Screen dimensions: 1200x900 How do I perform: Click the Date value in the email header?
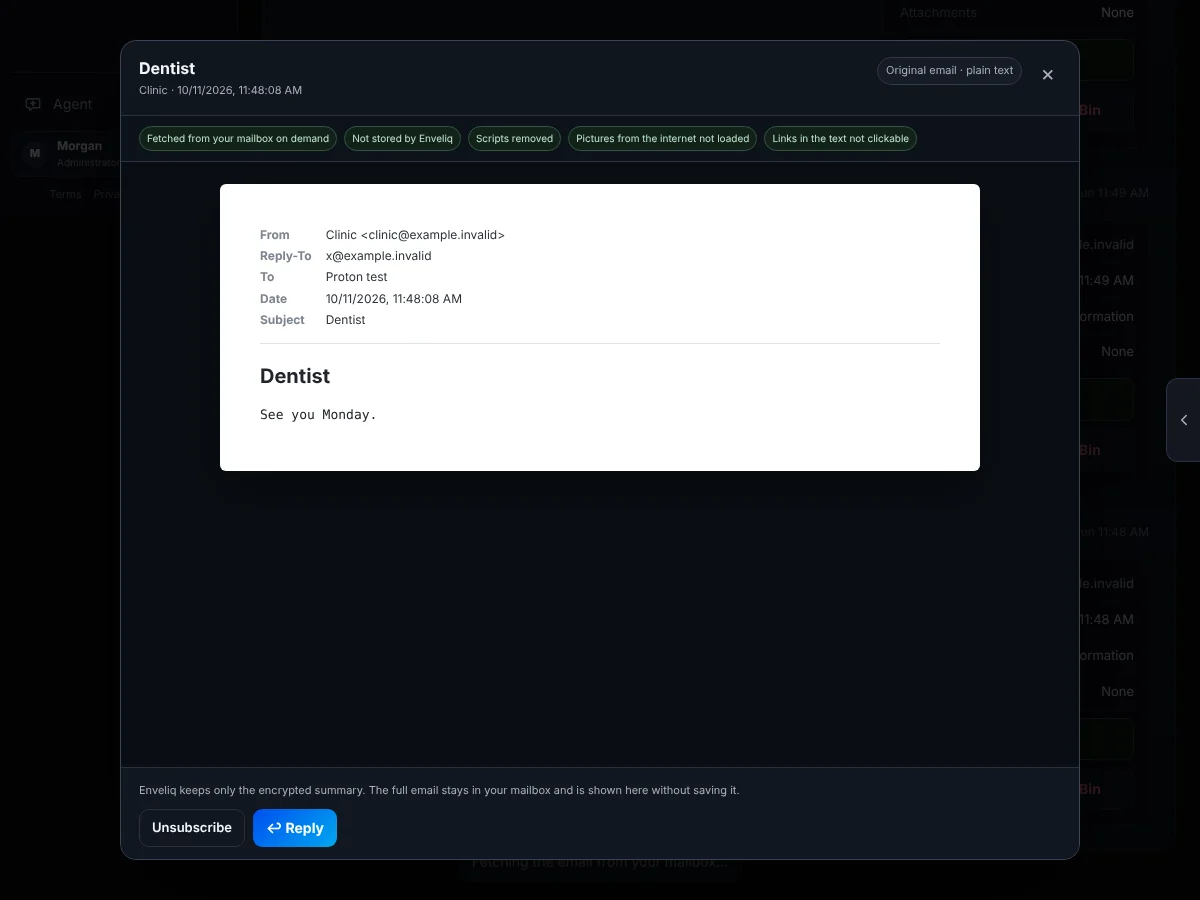click(x=394, y=299)
